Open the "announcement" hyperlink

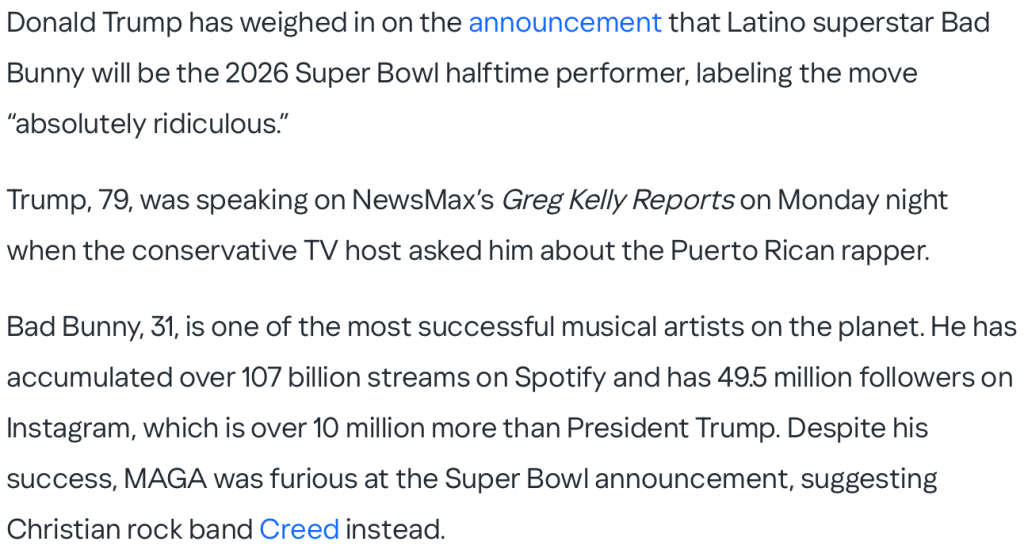coord(565,22)
